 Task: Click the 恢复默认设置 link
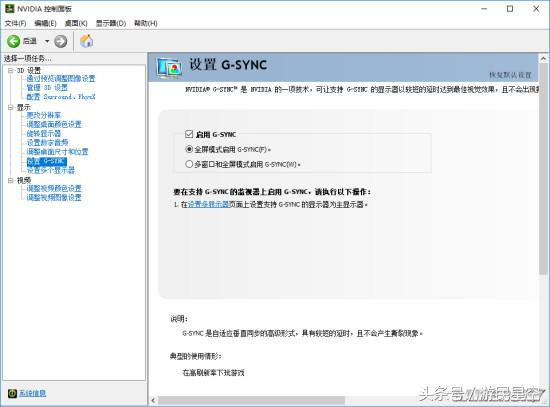click(x=510, y=75)
